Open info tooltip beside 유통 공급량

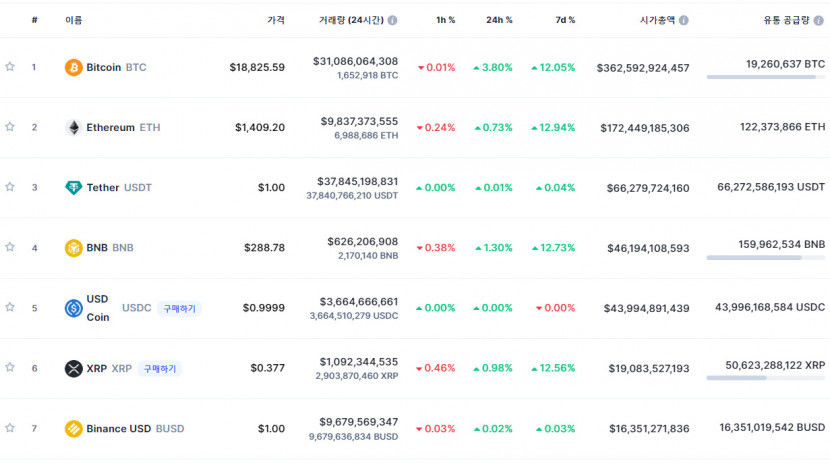click(x=818, y=20)
